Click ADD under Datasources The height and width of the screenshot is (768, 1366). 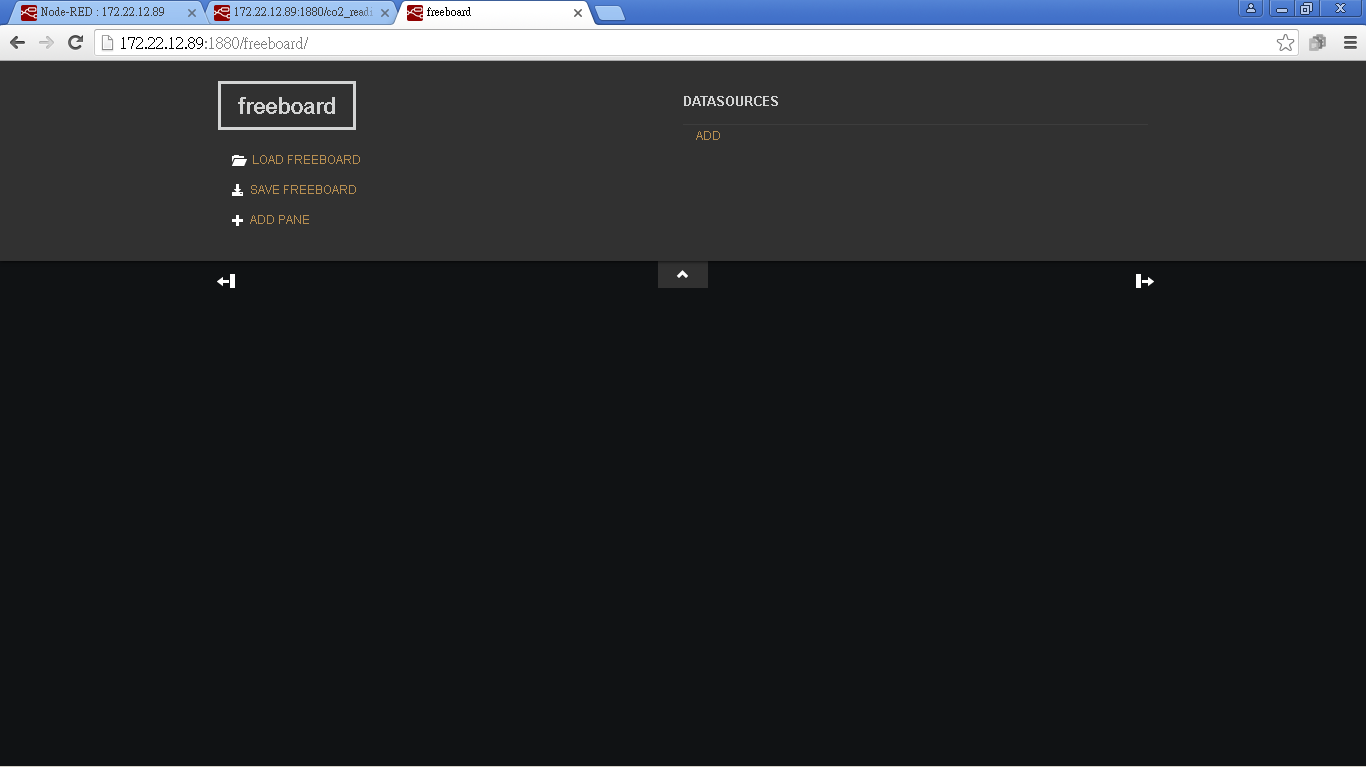click(708, 136)
